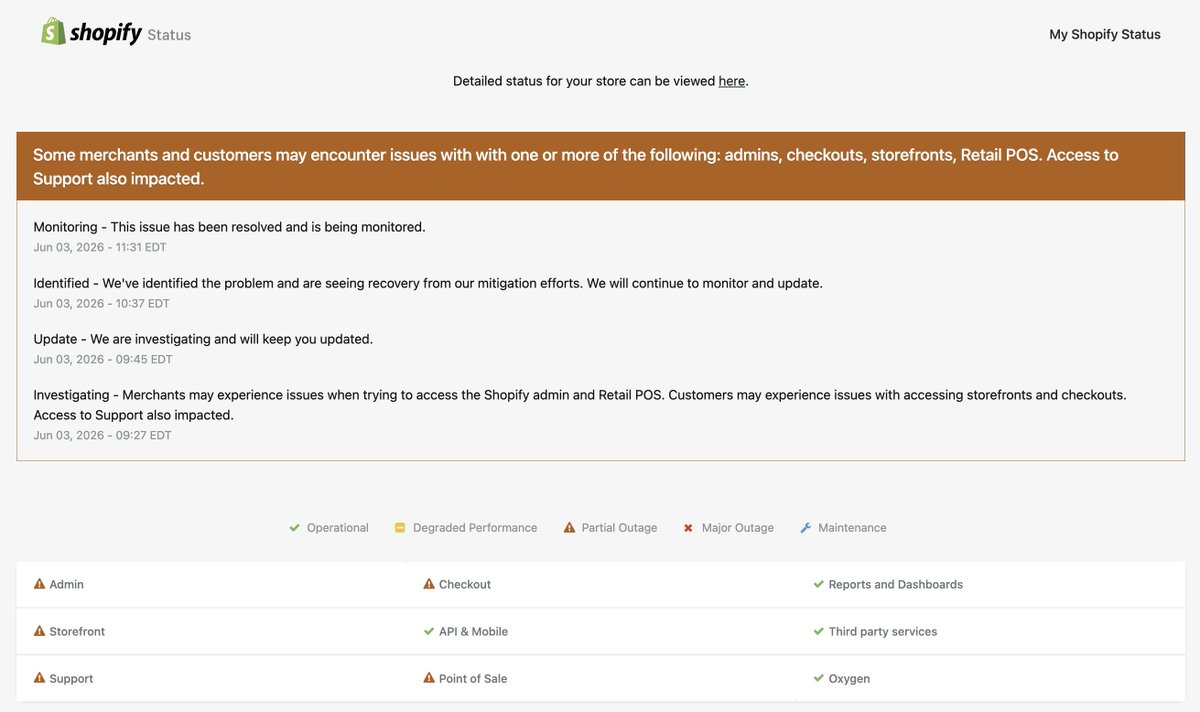Select the 'Update - We are investigating' message

203,339
